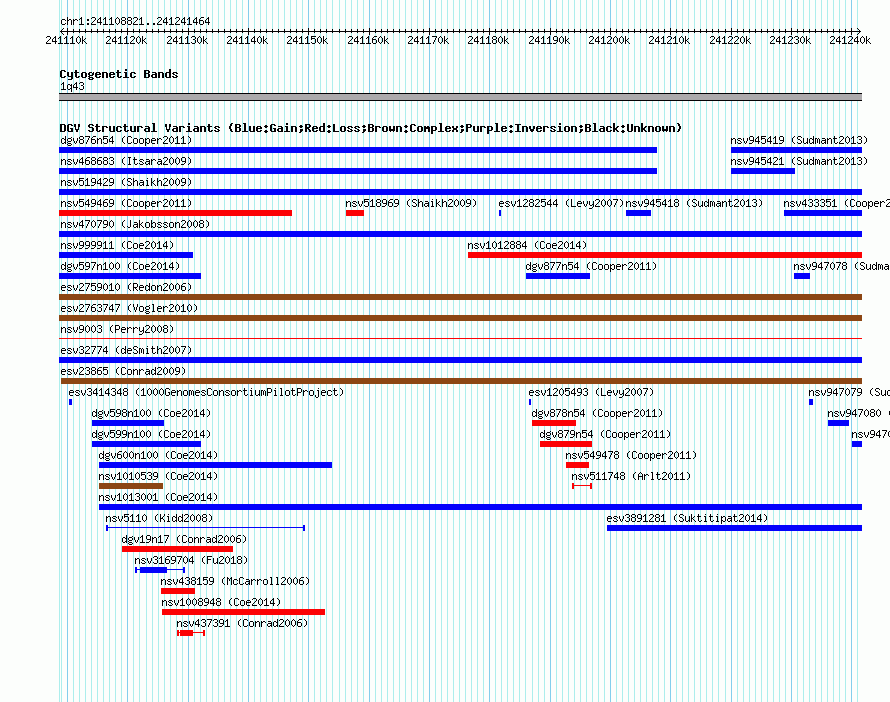Open the nsv549469 (Cooper2011) loss variant
Image resolution: width=890 pixels, height=702 pixels.
click(175, 213)
